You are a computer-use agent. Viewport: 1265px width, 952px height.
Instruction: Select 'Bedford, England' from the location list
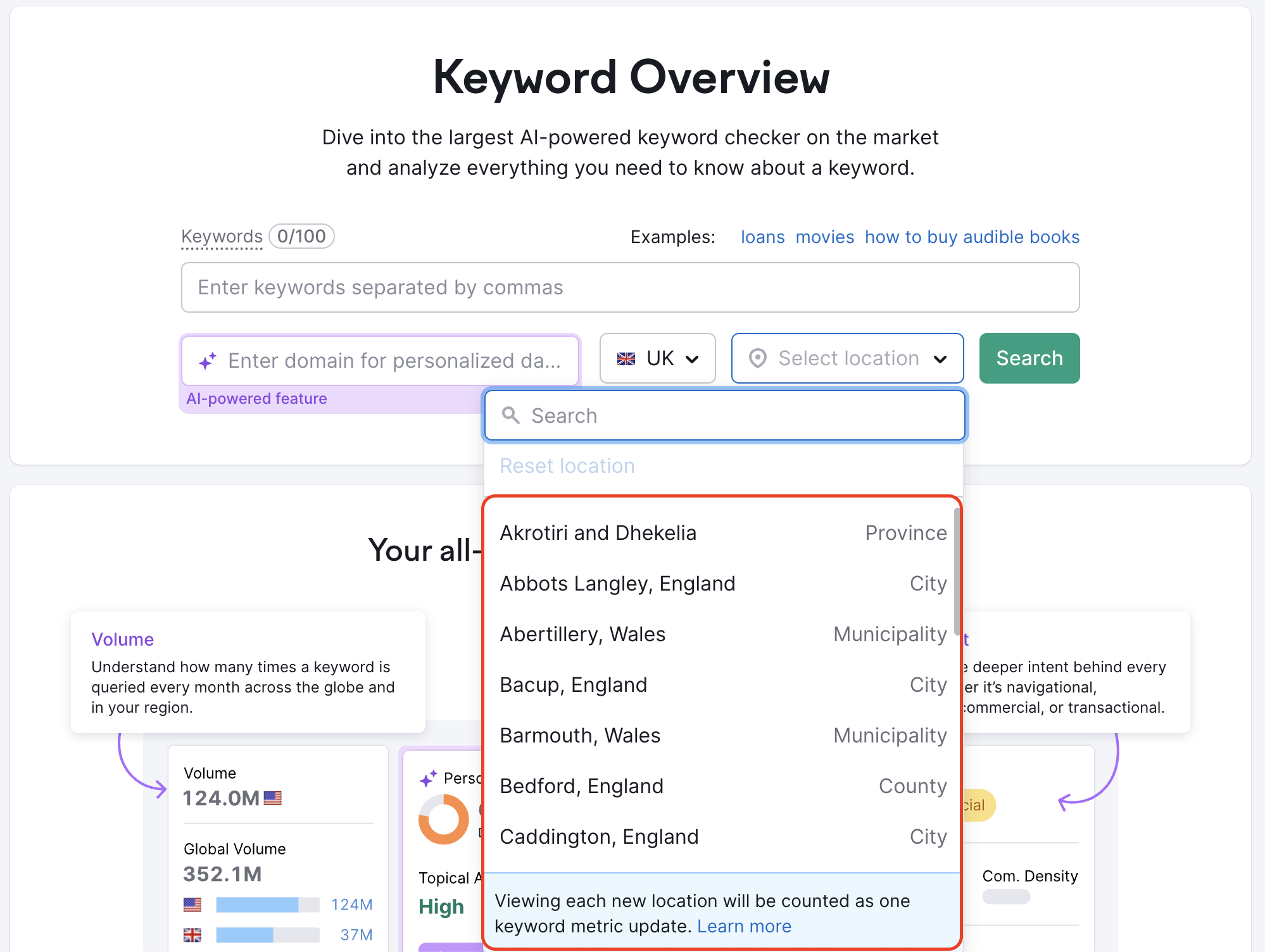tap(581, 786)
